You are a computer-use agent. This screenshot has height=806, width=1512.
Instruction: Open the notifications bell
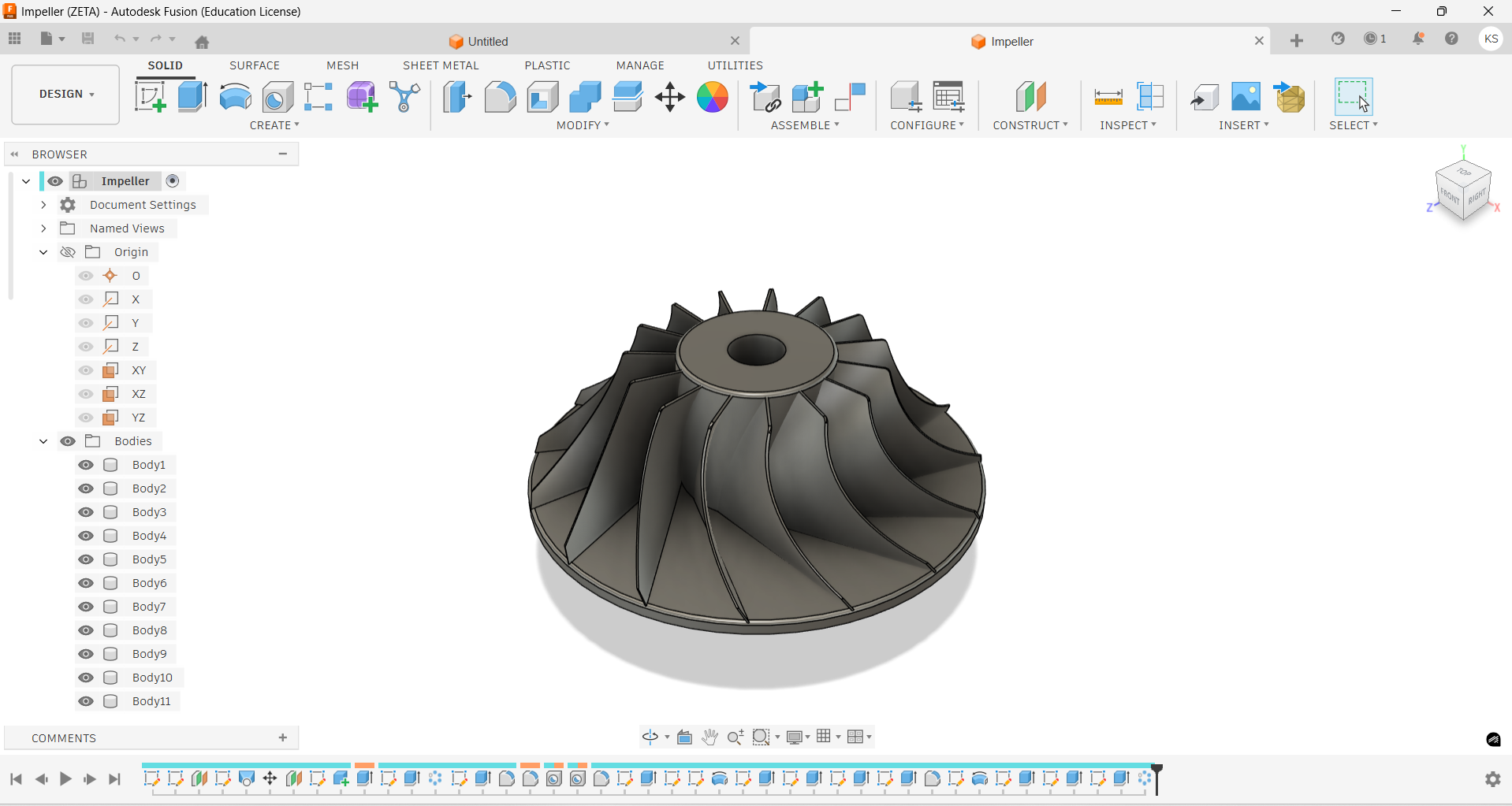click(x=1418, y=39)
